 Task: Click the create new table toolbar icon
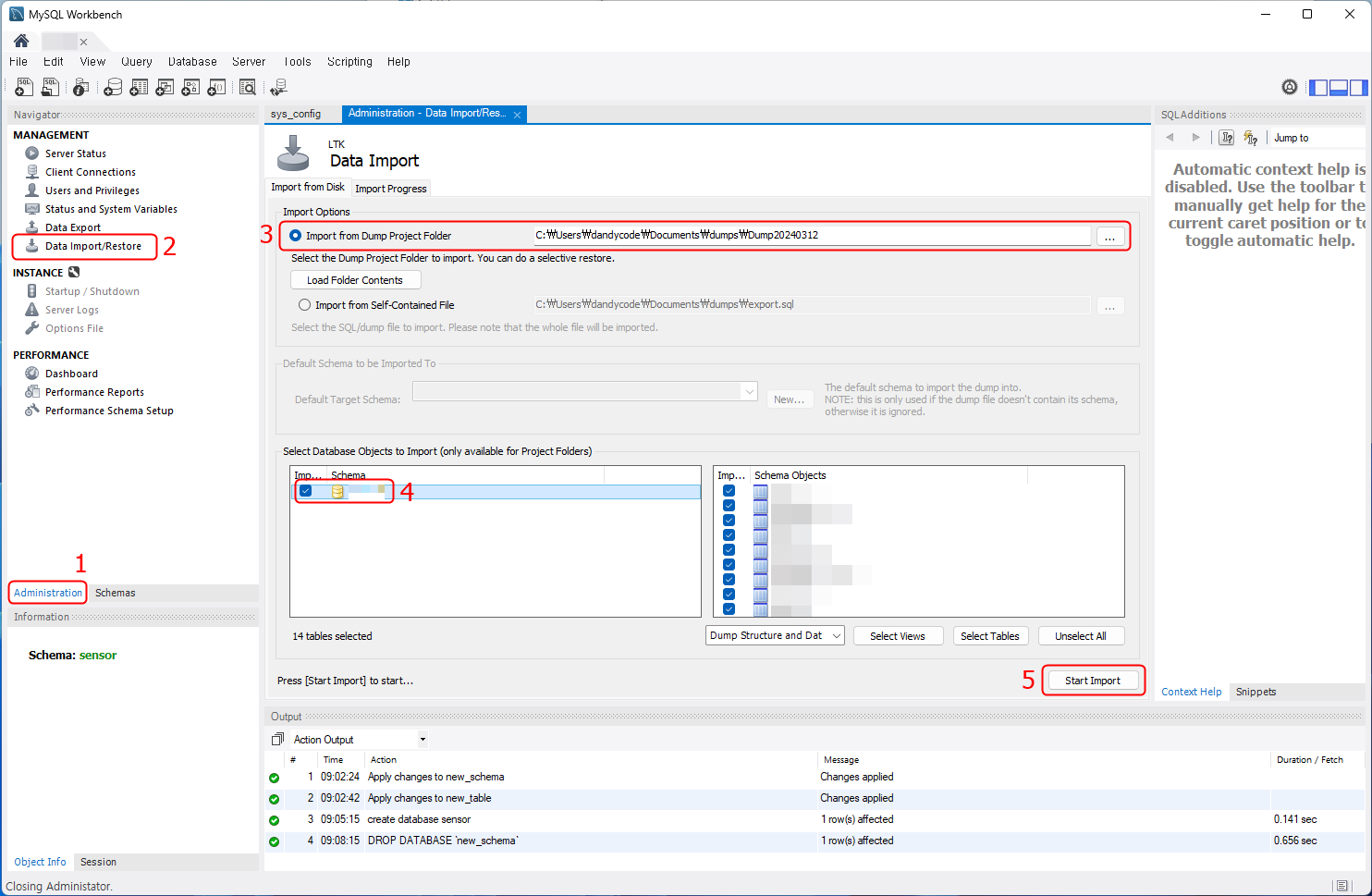139,87
